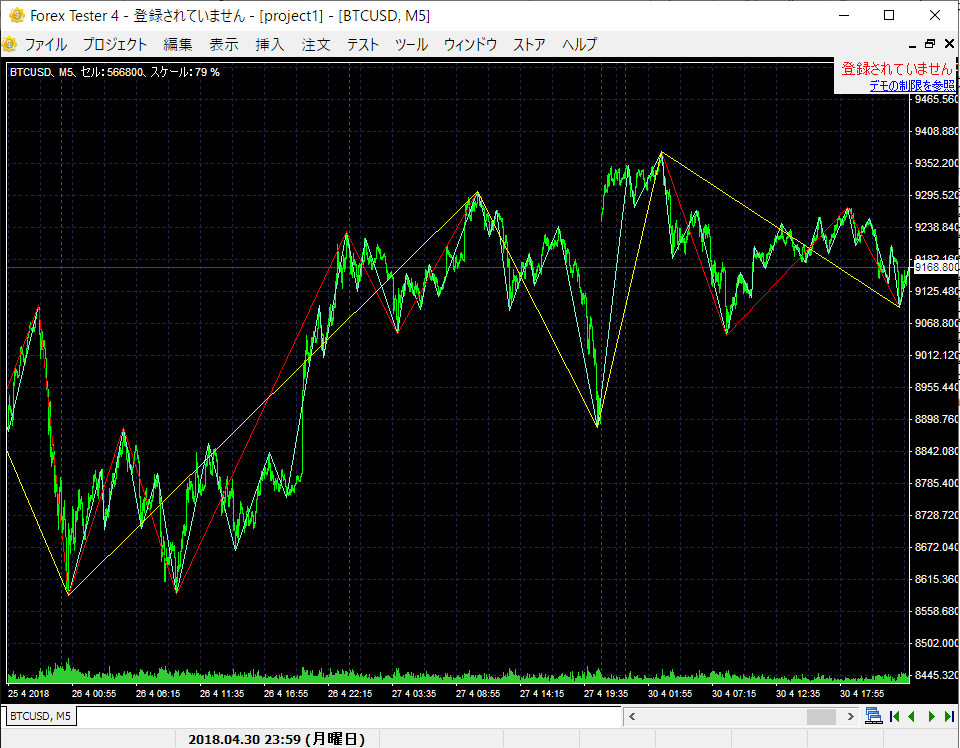Viewport: 960px width, 748px height.
Task: Open the ウィンドウ menu
Action: pyautogui.click(x=470, y=45)
